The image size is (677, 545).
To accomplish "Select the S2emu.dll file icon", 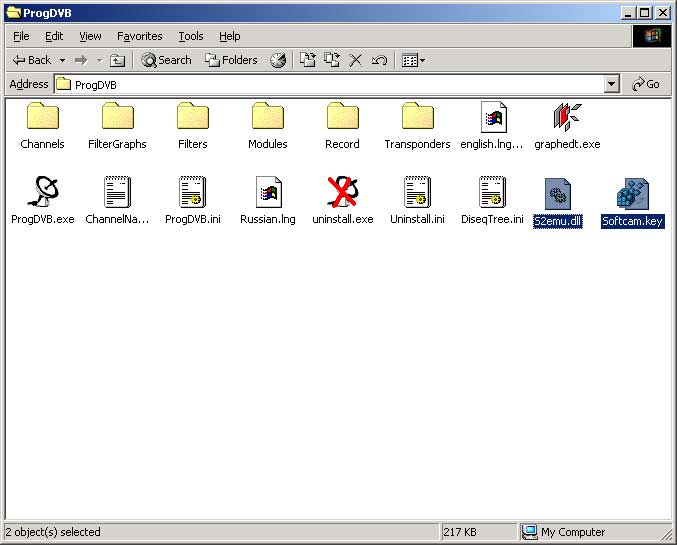I will tap(558, 193).
